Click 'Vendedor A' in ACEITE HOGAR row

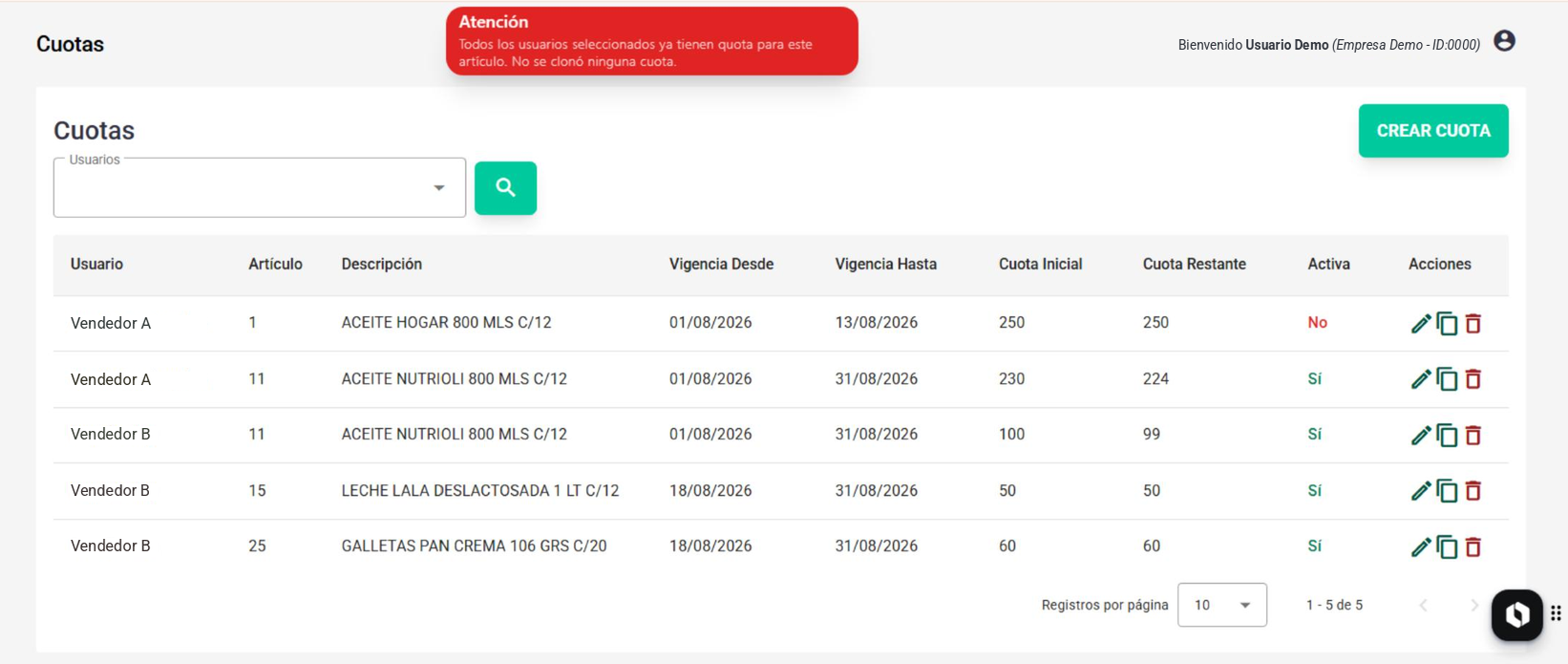point(111,323)
